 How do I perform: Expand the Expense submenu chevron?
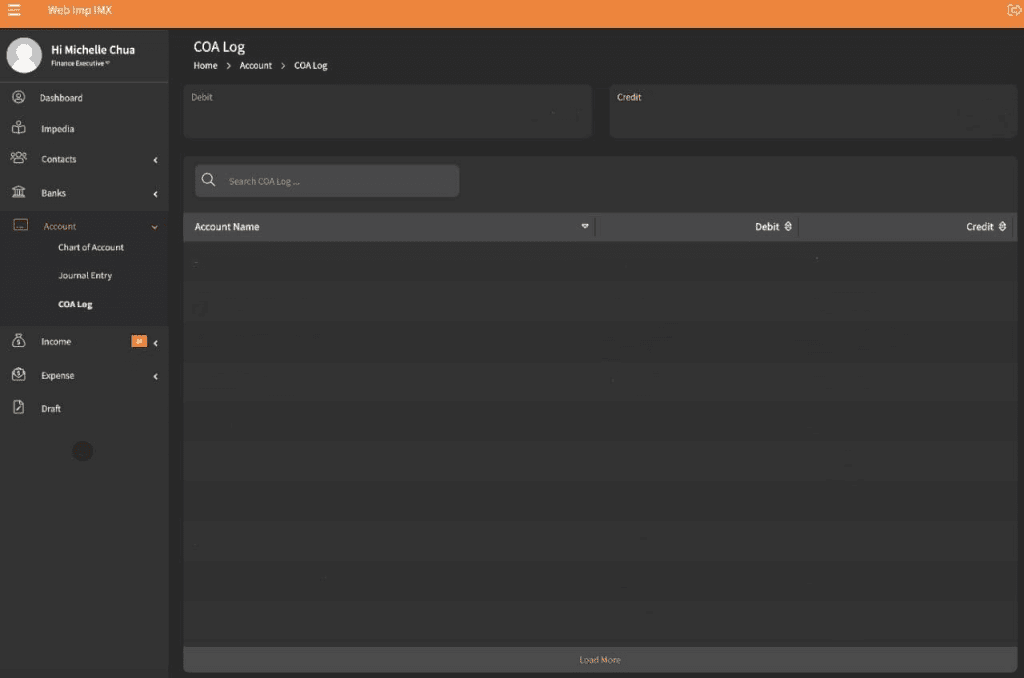[155, 376]
